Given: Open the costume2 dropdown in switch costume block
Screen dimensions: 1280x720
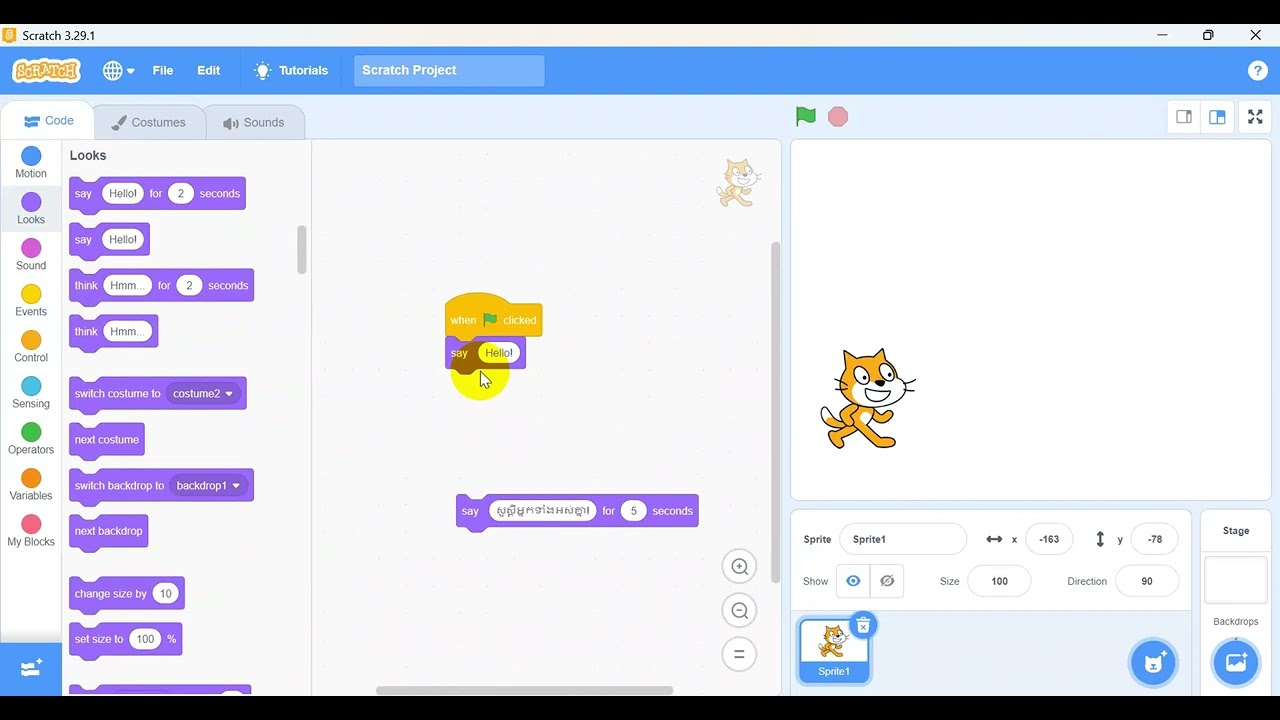Looking at the screenshot, I should [x=203, y=394].
